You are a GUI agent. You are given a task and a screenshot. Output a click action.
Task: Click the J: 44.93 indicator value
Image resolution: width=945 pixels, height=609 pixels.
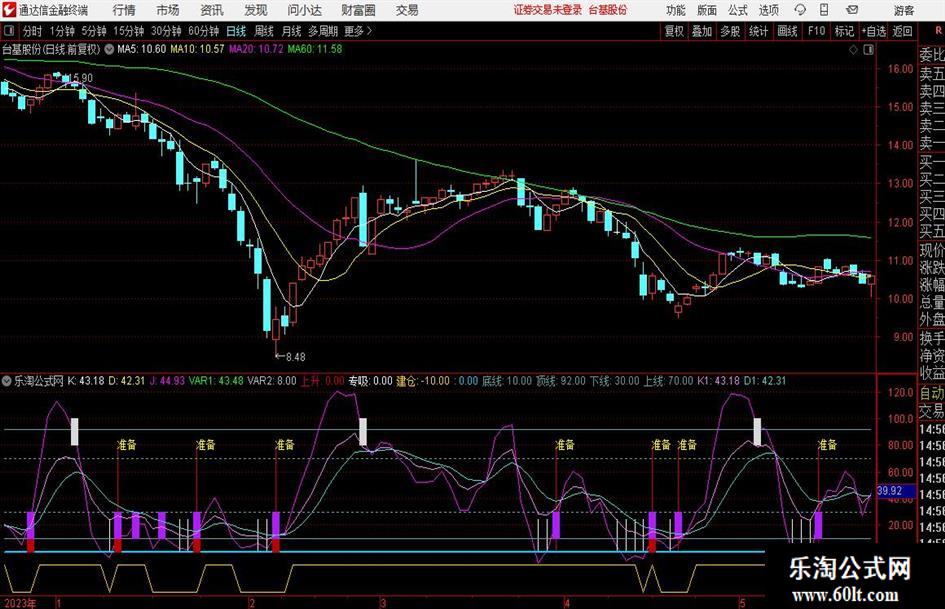click(x=167, y=381)
